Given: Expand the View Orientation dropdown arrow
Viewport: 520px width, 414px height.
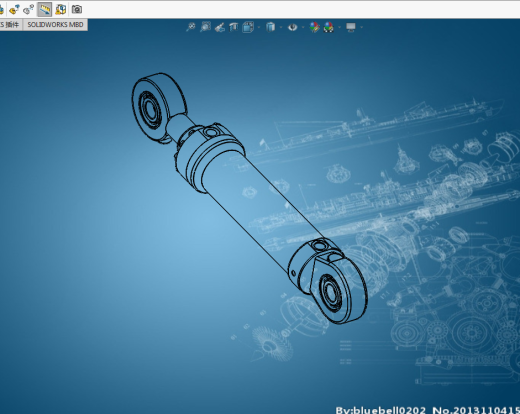Looking at the screenshot, I should [x=259, y=27].
